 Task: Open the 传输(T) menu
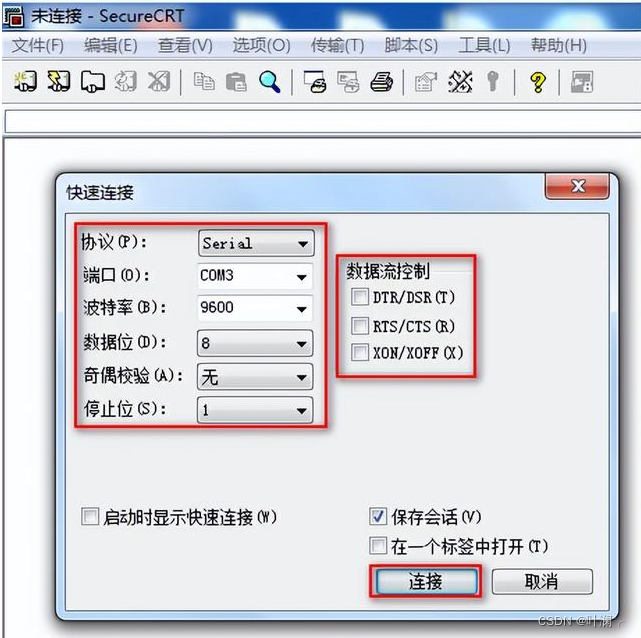(x=337, y=45)
